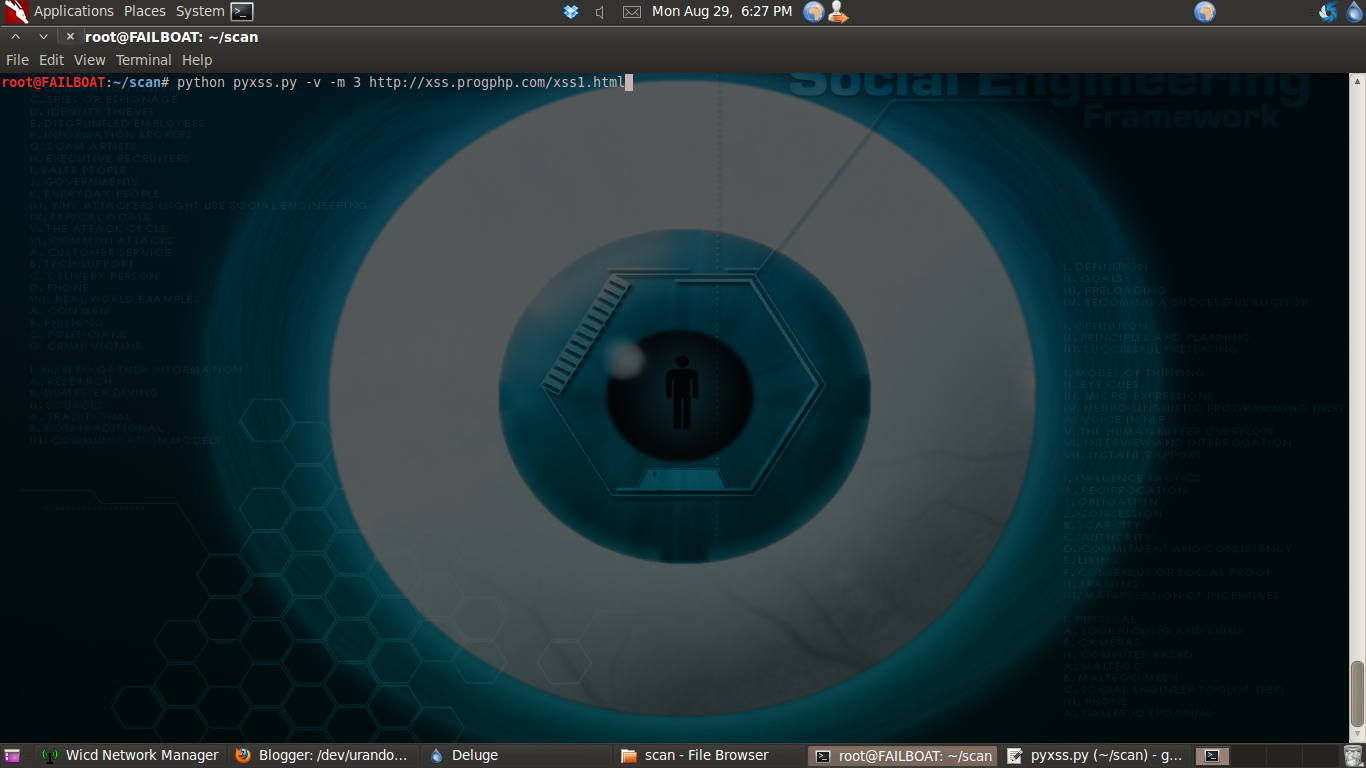Open the terminal File menu
Viewport: 1366px width, 768px height.
click(x=17, y=60)
